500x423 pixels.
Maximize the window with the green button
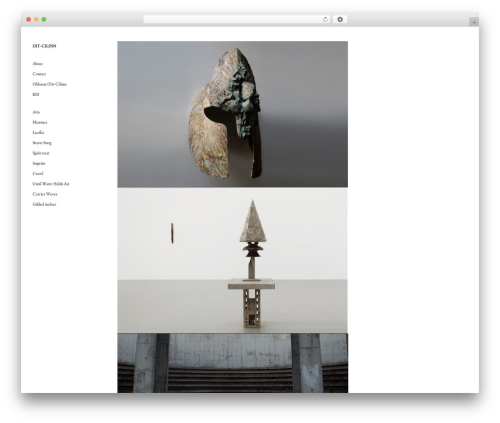[44, 19]
